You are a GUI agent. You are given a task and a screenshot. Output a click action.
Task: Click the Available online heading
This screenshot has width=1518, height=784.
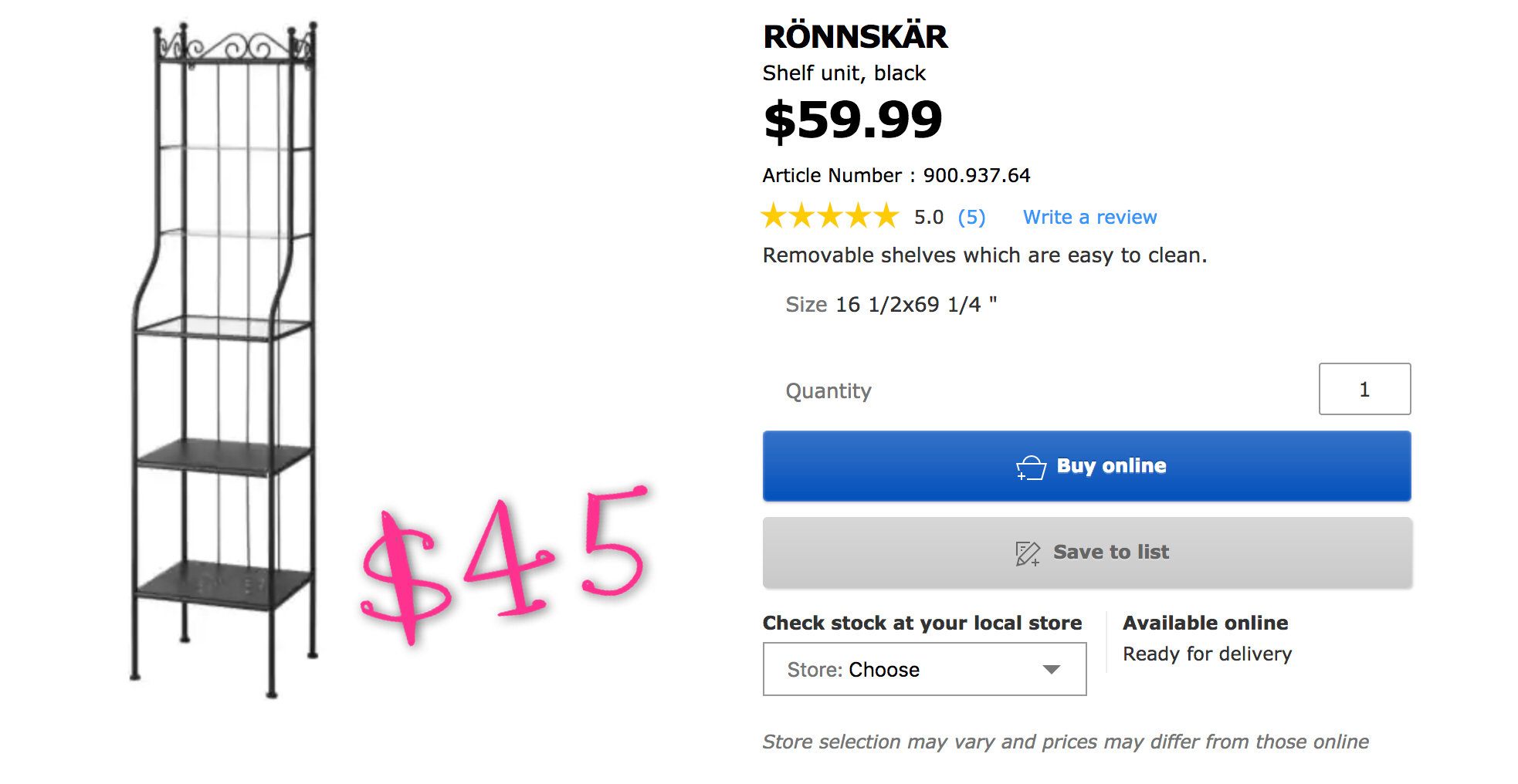pos(1205,623)
